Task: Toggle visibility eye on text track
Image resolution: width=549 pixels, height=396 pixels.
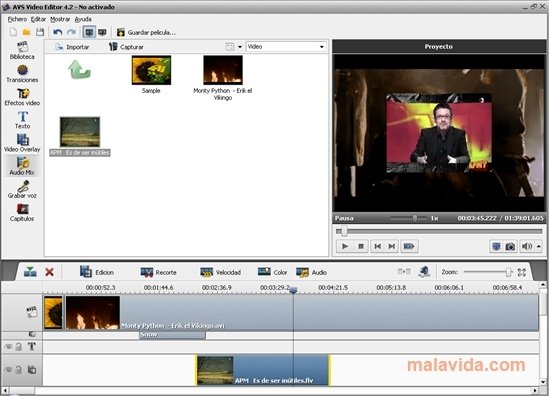Action: pyautogui.click(x=8, y=347)
